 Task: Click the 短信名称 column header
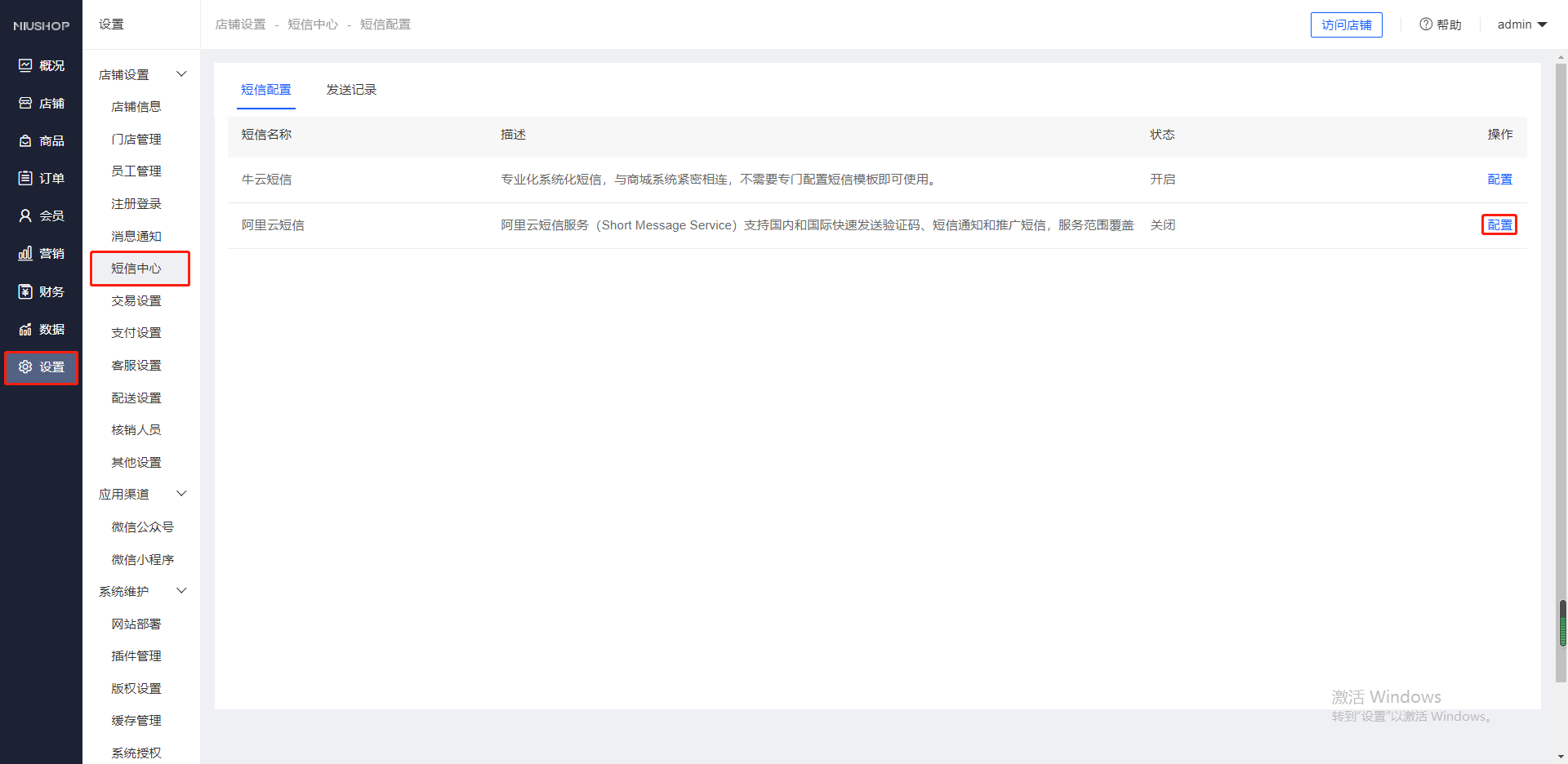point(267,135)
